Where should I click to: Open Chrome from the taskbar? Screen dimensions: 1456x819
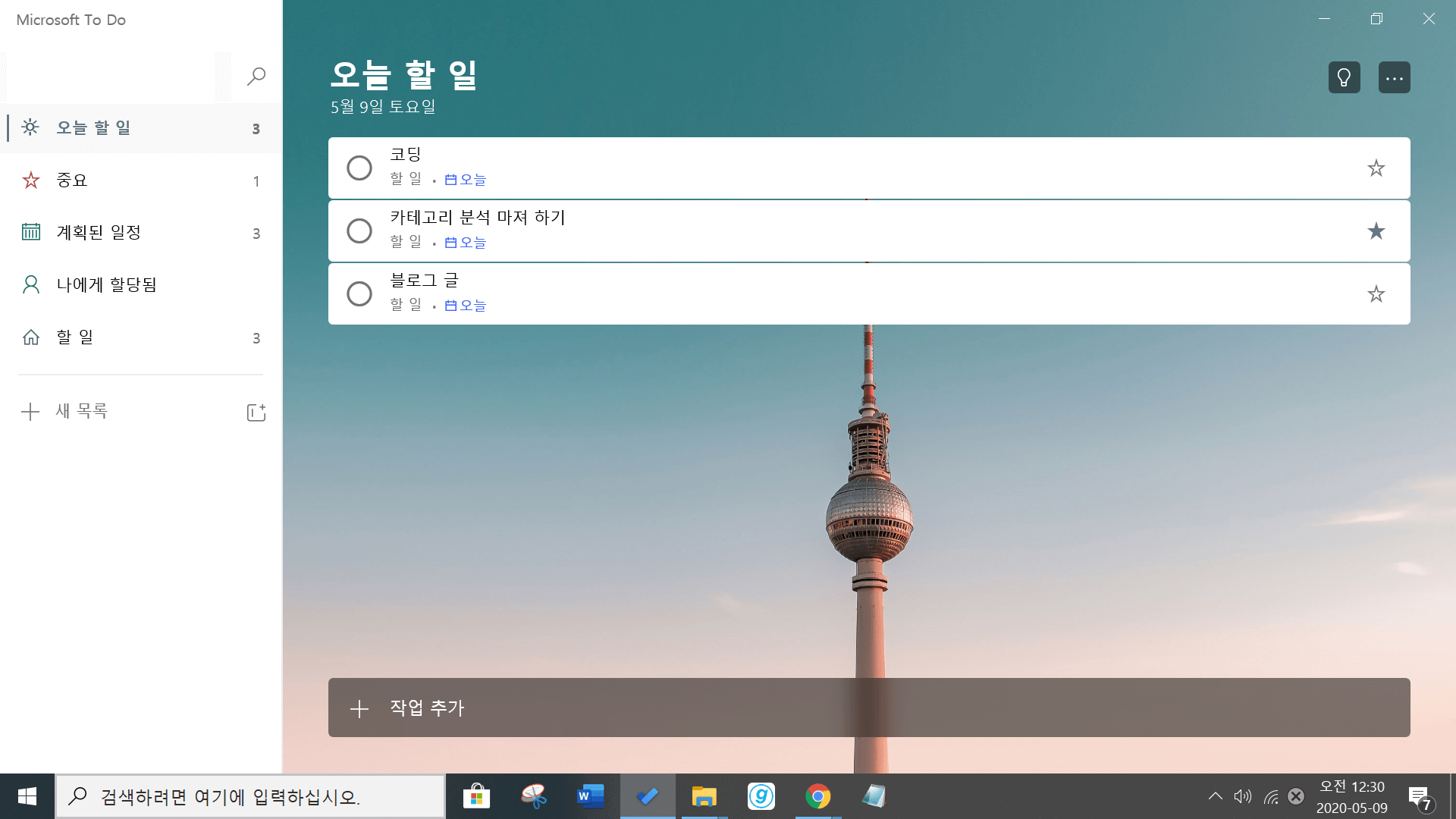[817, 796]
